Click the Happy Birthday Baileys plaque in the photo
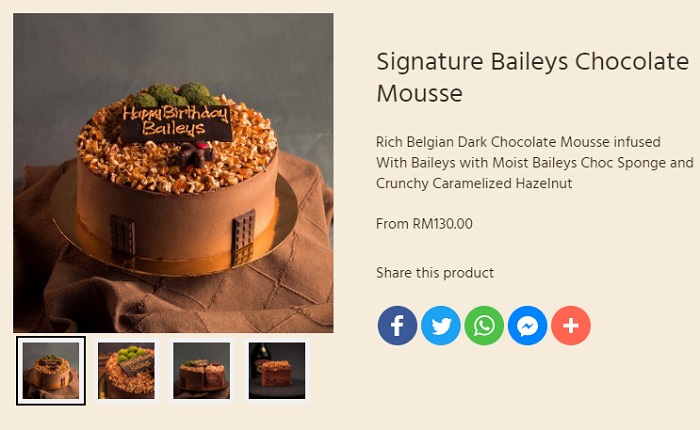The image size is (700, 430). pos(176,123)
